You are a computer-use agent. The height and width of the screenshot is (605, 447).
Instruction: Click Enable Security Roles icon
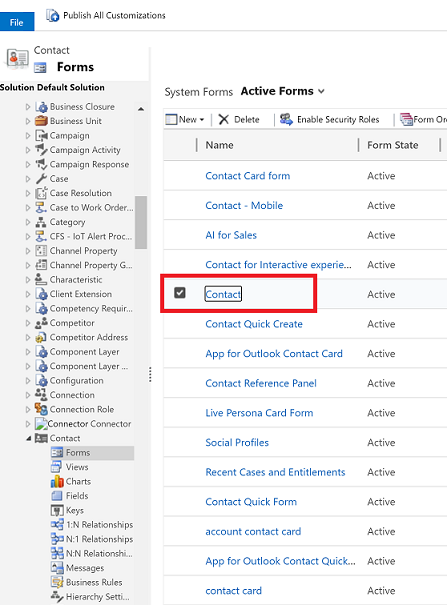[x=286, y=120]
